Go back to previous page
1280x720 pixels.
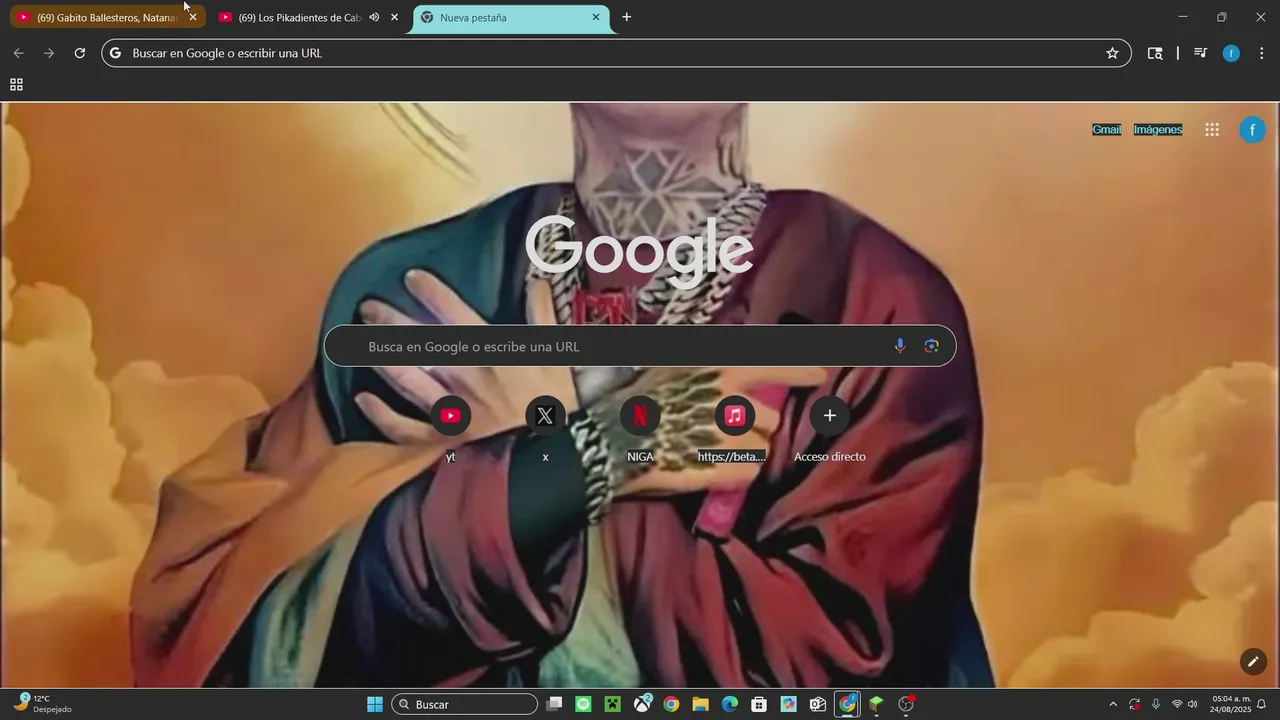(18, 53)
